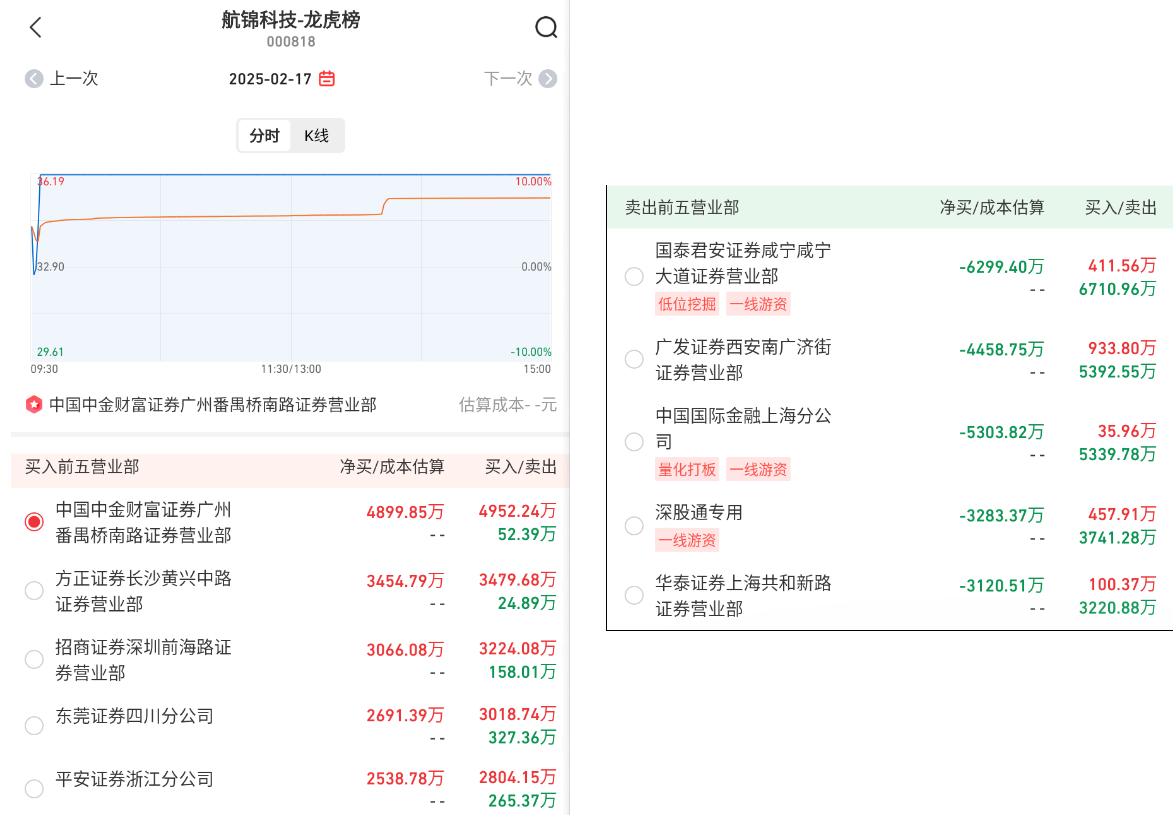Open the search magnifier icon
The height and width of the screenshot is (815, 1176).
pyautogui.click(x=546, y=28)
